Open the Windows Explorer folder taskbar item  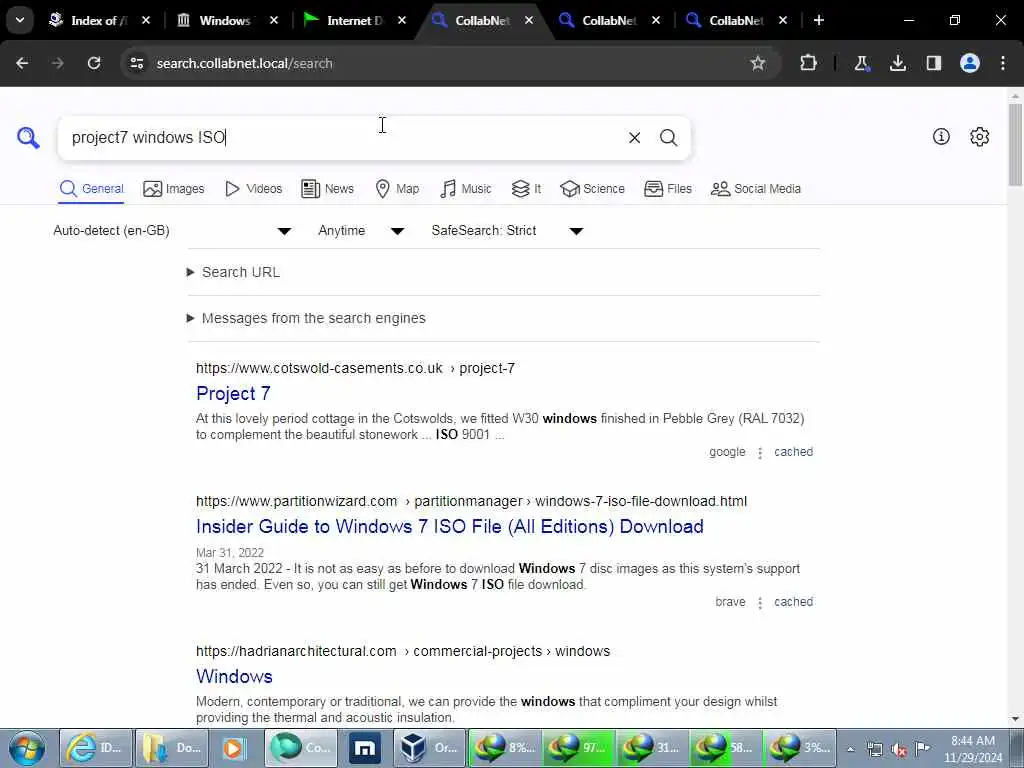click(170, 748)
